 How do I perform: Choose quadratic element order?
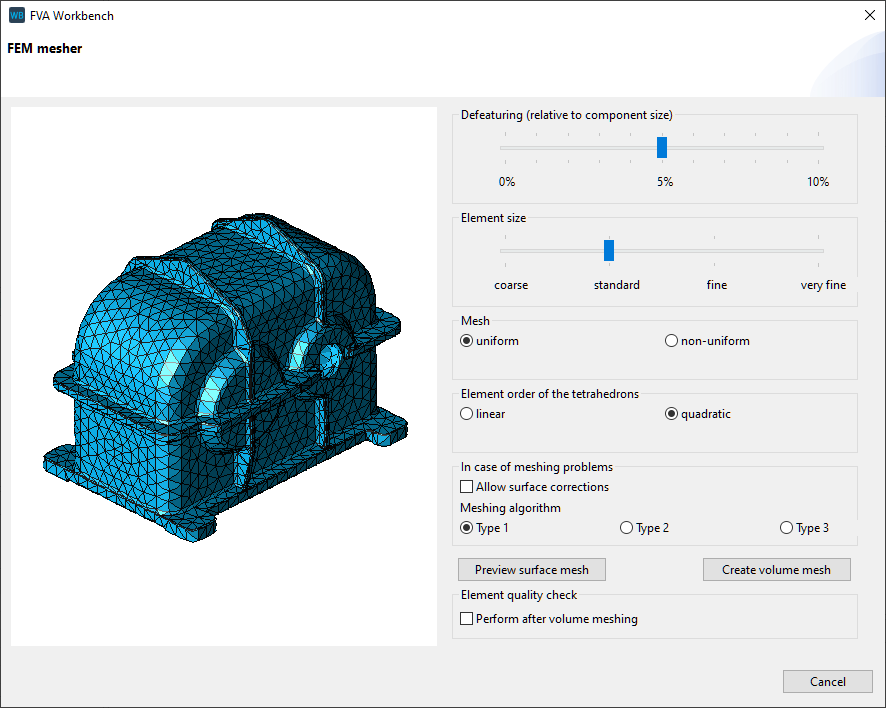coord(672,414)
